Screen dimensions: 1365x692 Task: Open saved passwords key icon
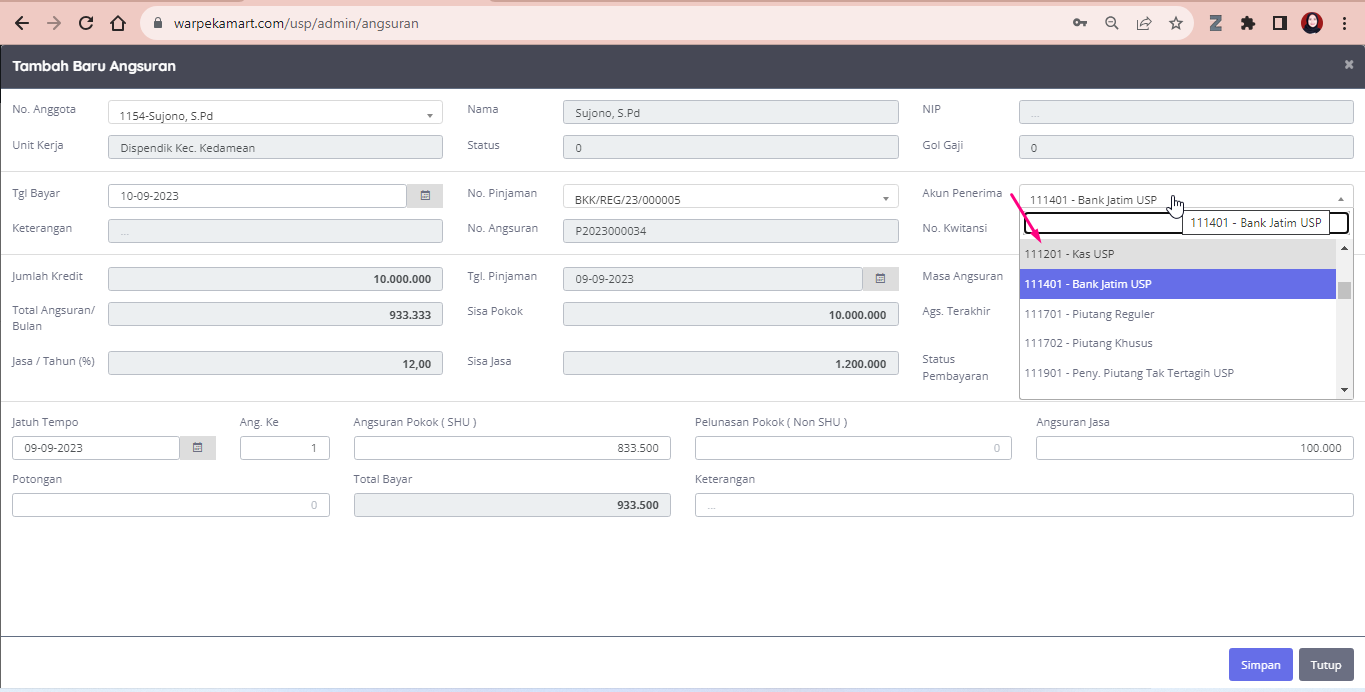[1080, 23]
